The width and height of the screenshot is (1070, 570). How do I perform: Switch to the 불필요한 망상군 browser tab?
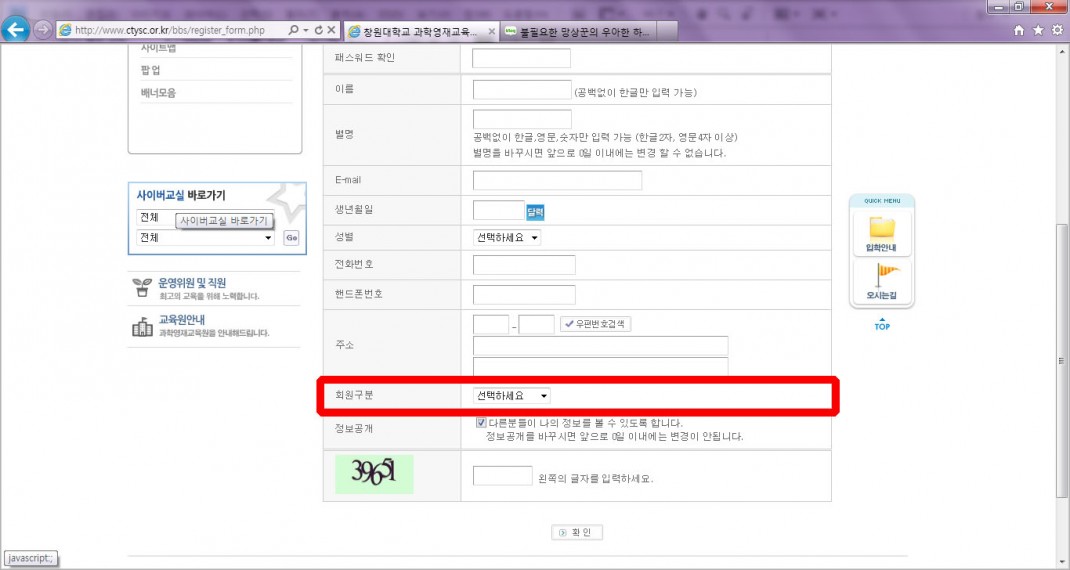tap(578, 32)
